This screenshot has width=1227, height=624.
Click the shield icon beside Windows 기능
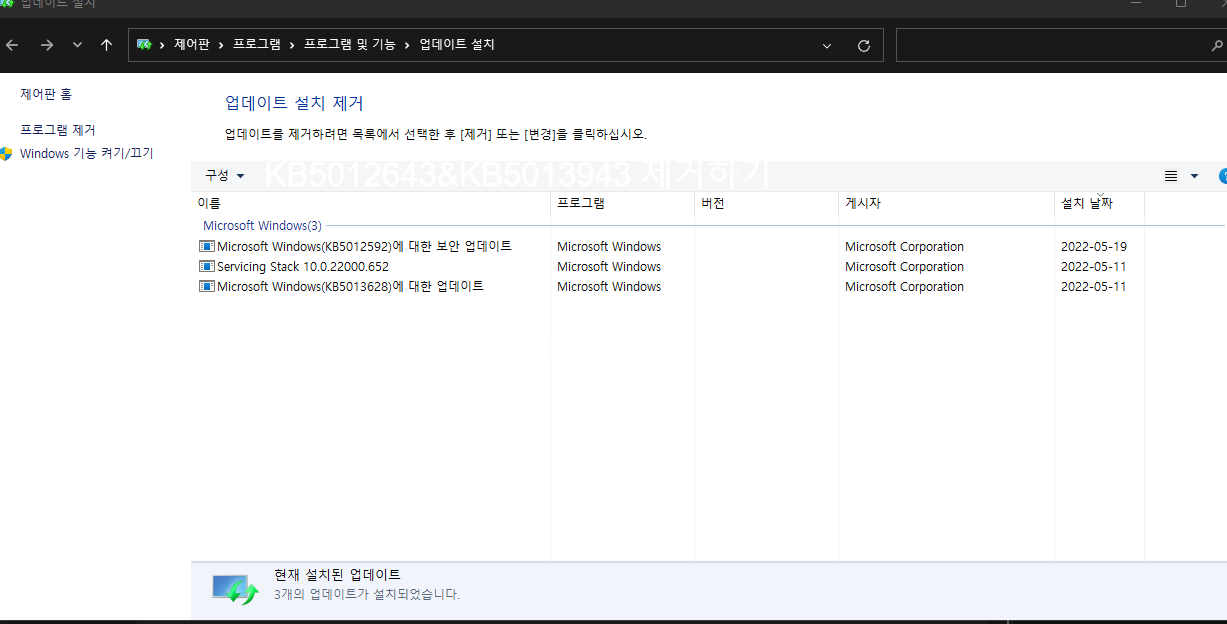[6, 154]
